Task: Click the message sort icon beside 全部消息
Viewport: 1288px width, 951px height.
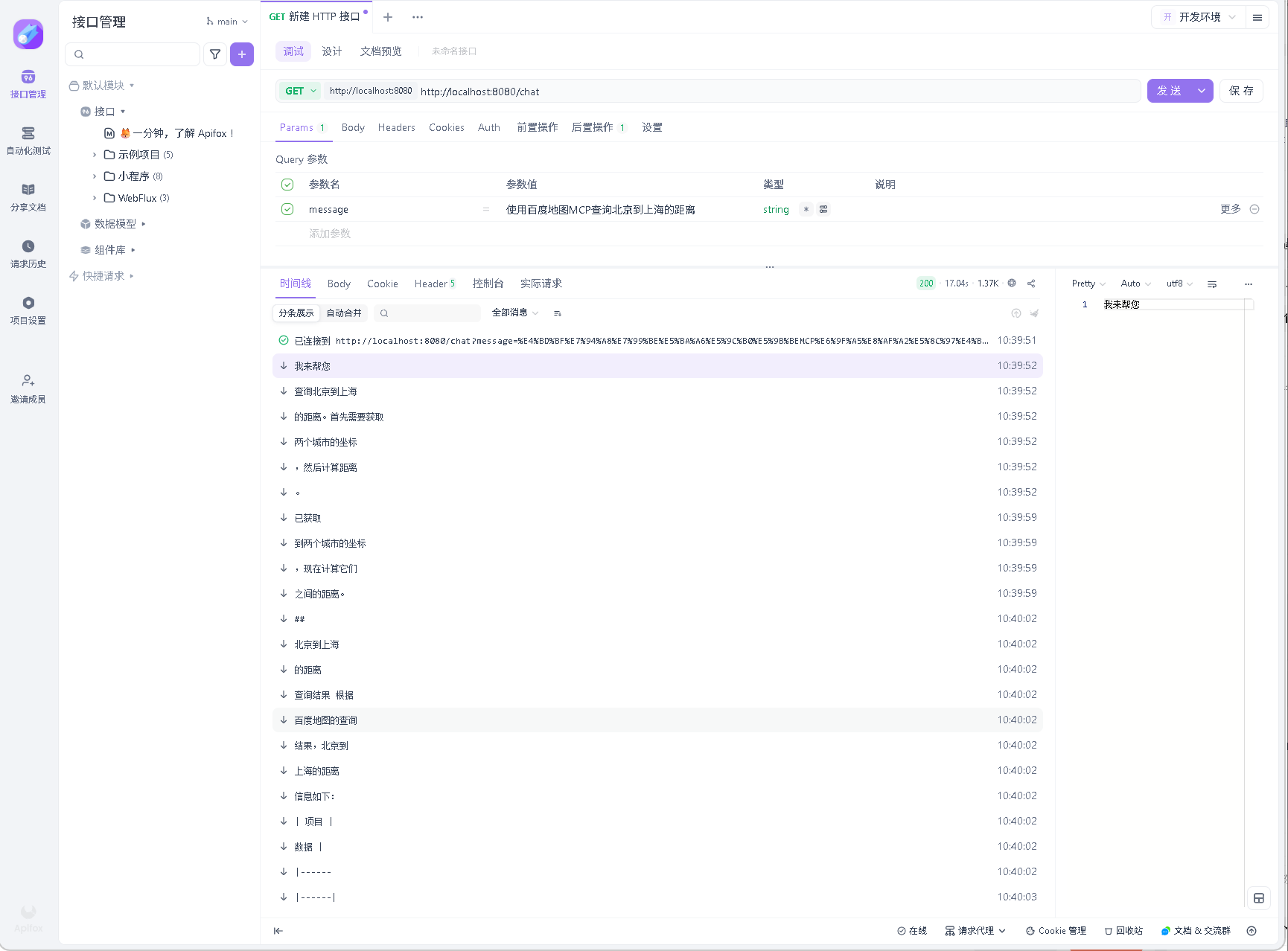Action: pos(558,313)
